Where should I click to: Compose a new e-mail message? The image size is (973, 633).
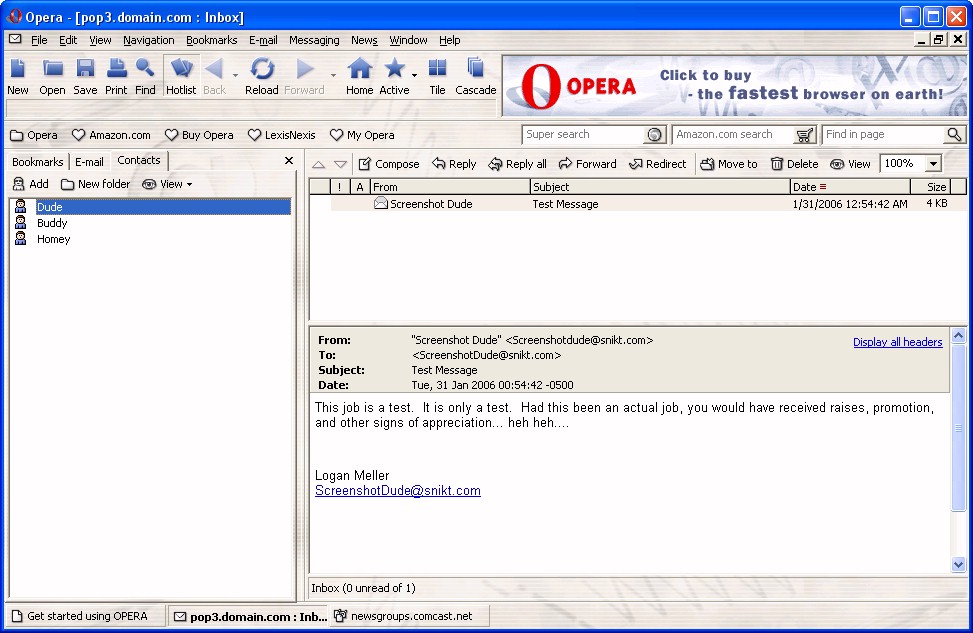[389, 164]
